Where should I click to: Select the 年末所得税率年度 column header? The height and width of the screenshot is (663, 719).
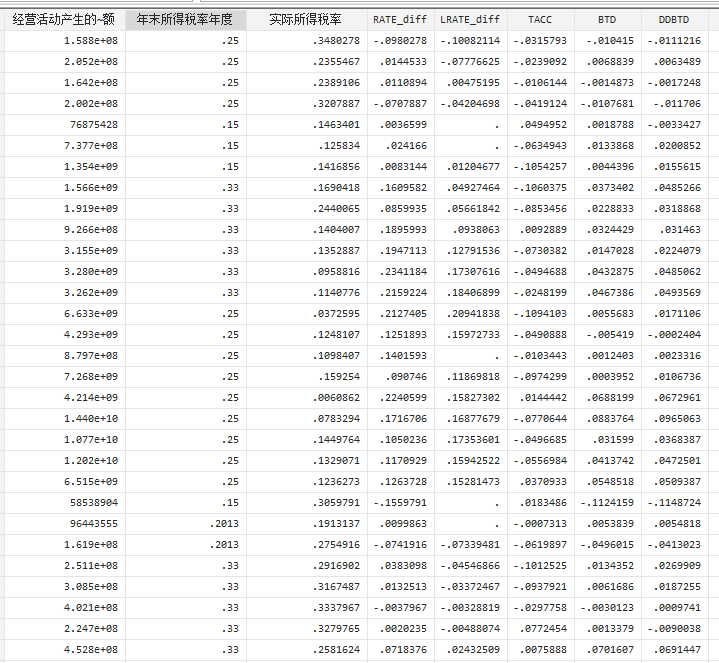pos(185,19)
